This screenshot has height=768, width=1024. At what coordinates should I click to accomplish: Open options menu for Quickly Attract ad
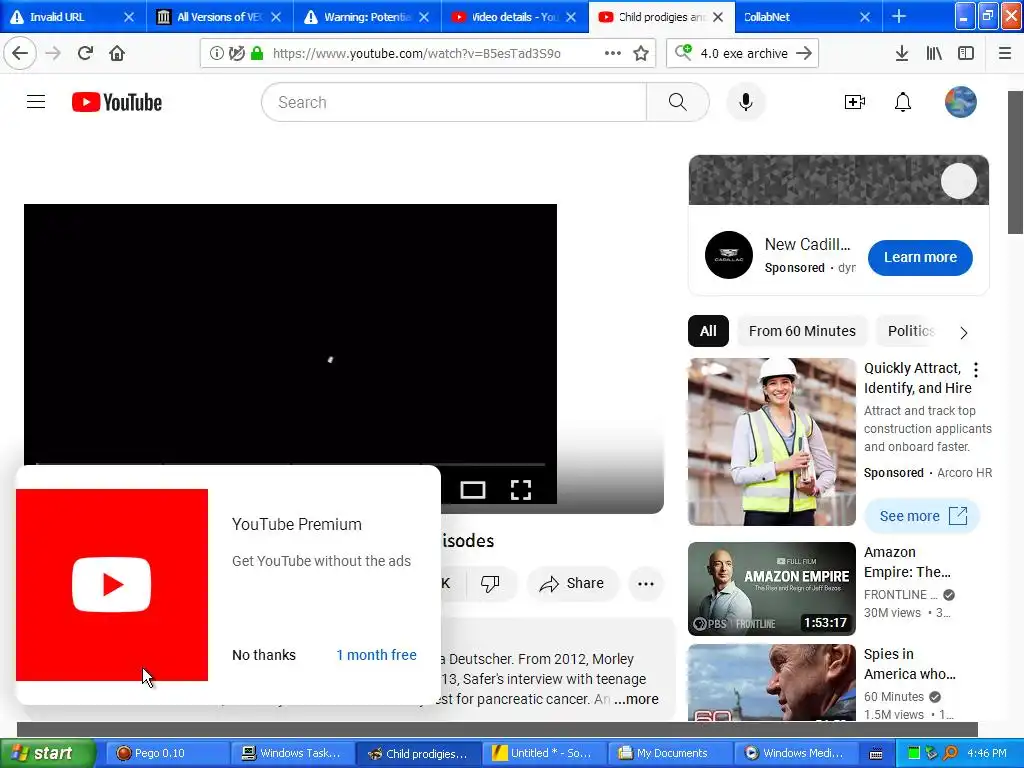coord(976,370)
